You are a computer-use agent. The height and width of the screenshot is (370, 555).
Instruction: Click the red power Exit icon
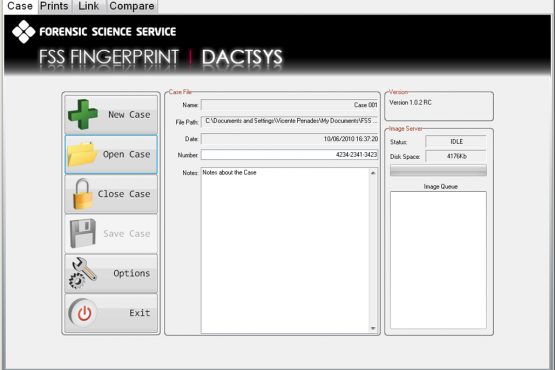84,313
